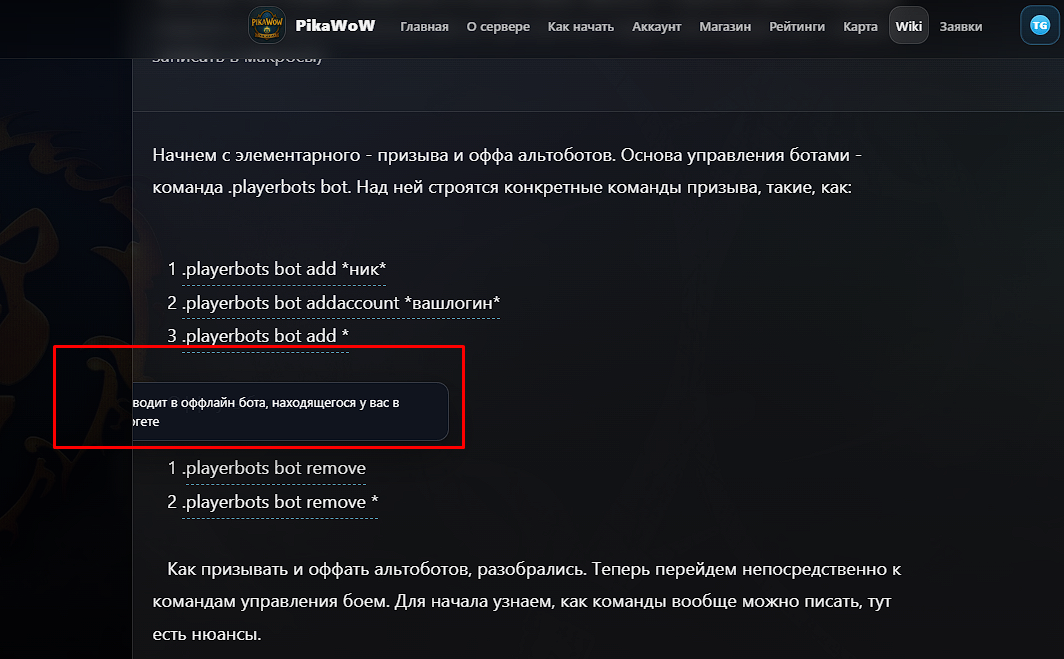The height and width of the screenshot is (659, 1064).
Task: Click the PikaWoW site title
Action: (x=335, y=26)
